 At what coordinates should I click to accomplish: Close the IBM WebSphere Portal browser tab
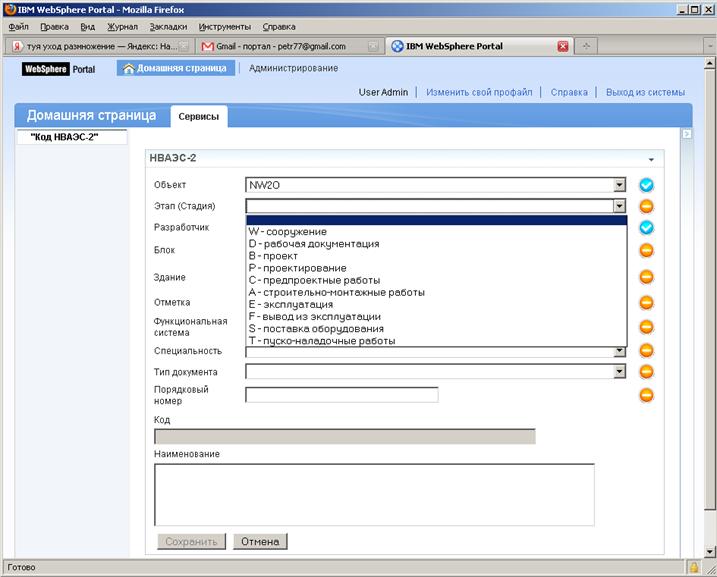(x=563, y=46)
